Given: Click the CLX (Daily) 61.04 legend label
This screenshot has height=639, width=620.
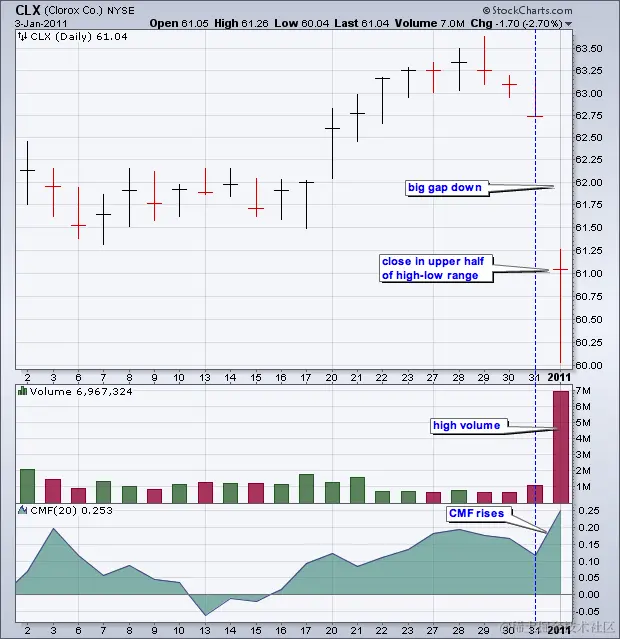Looking at the screenshot, I should click(79, 37).
